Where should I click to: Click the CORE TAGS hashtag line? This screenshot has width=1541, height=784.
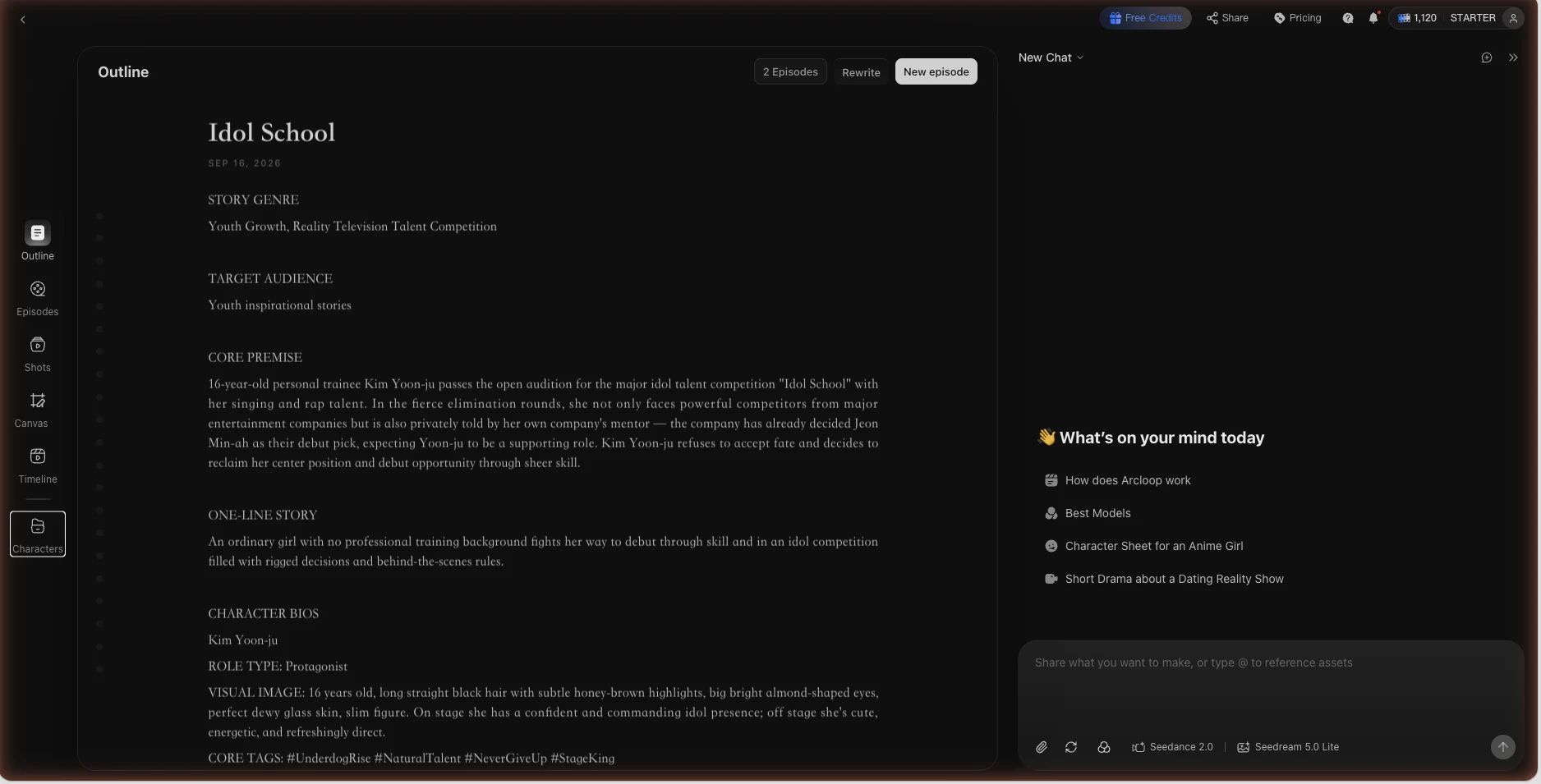click(412, 758)
